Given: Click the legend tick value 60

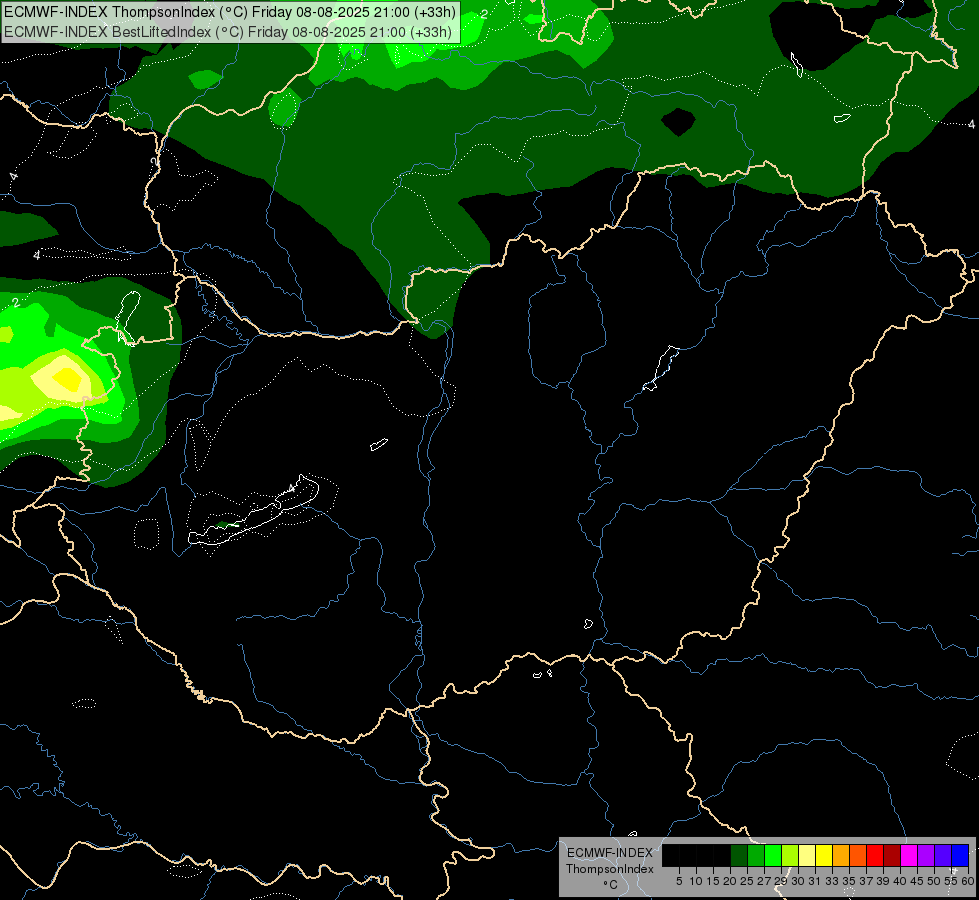Looking at the screenshot, I should click(968, 881).
